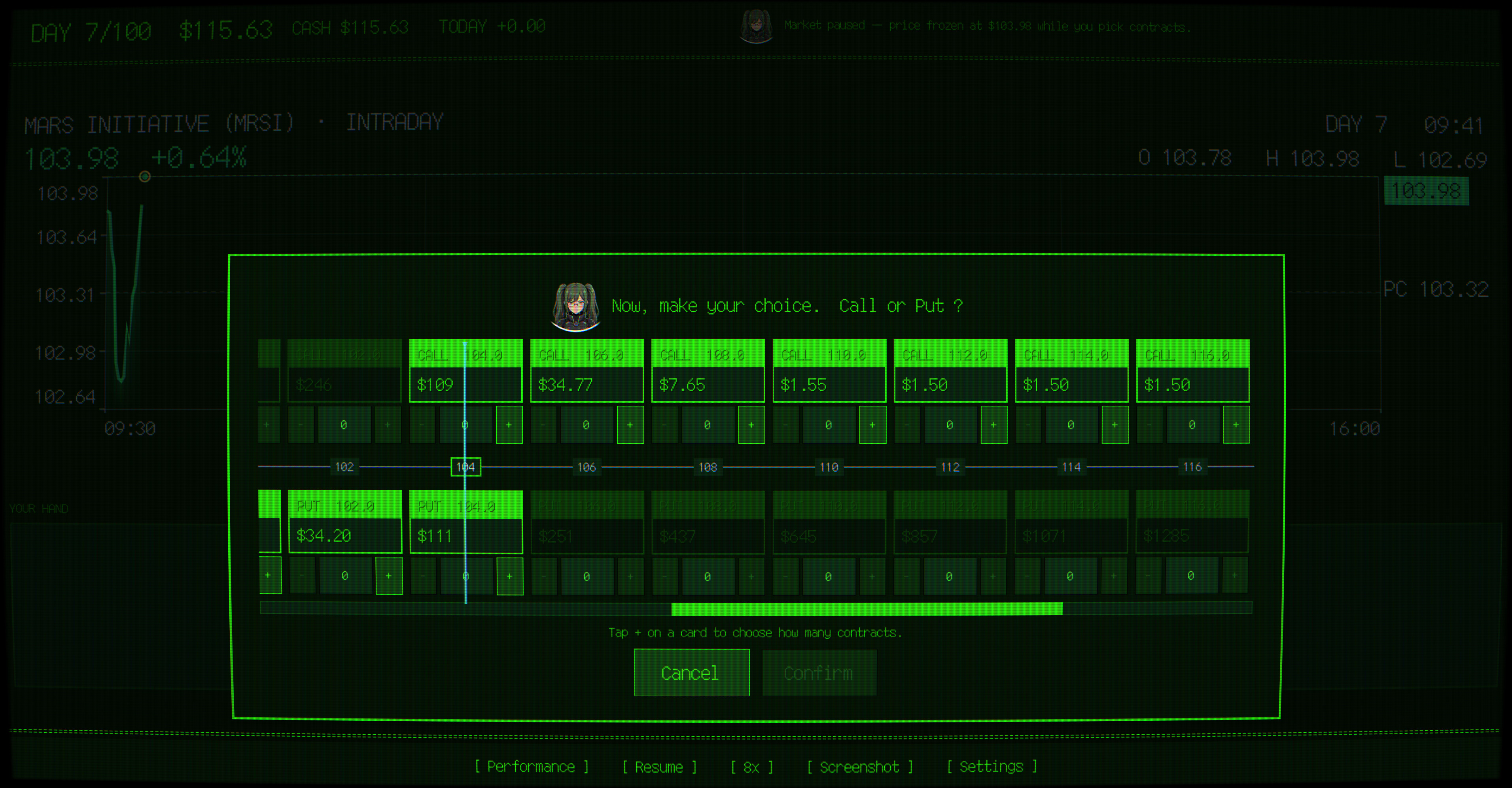Viewport: 1512px width, 788px height.
Task: Click the 102 strike marker
Action: pos(344,467)
